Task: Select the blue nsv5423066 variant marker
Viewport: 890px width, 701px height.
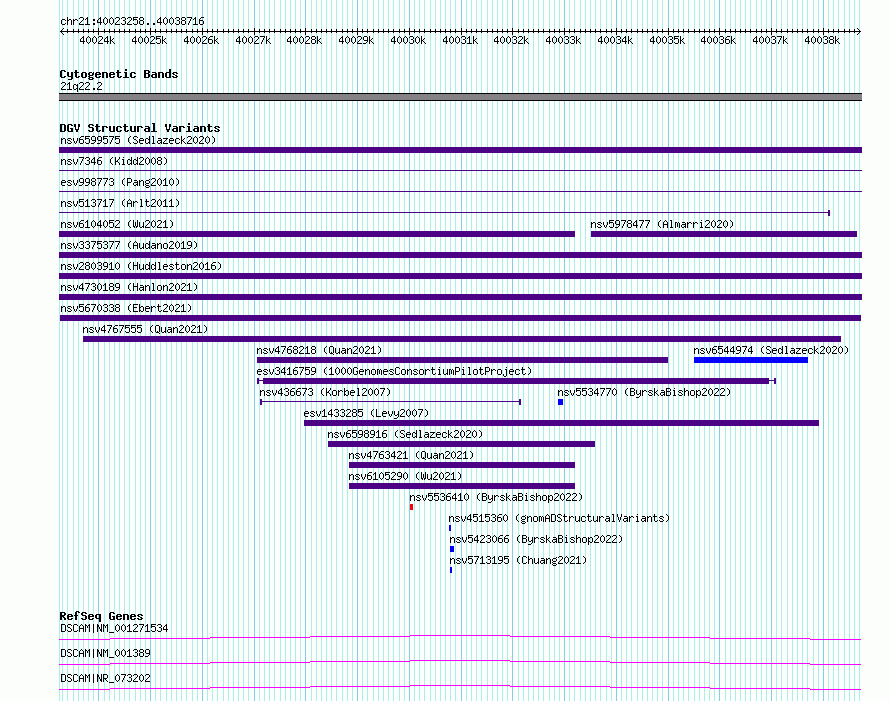Action: 452,549
